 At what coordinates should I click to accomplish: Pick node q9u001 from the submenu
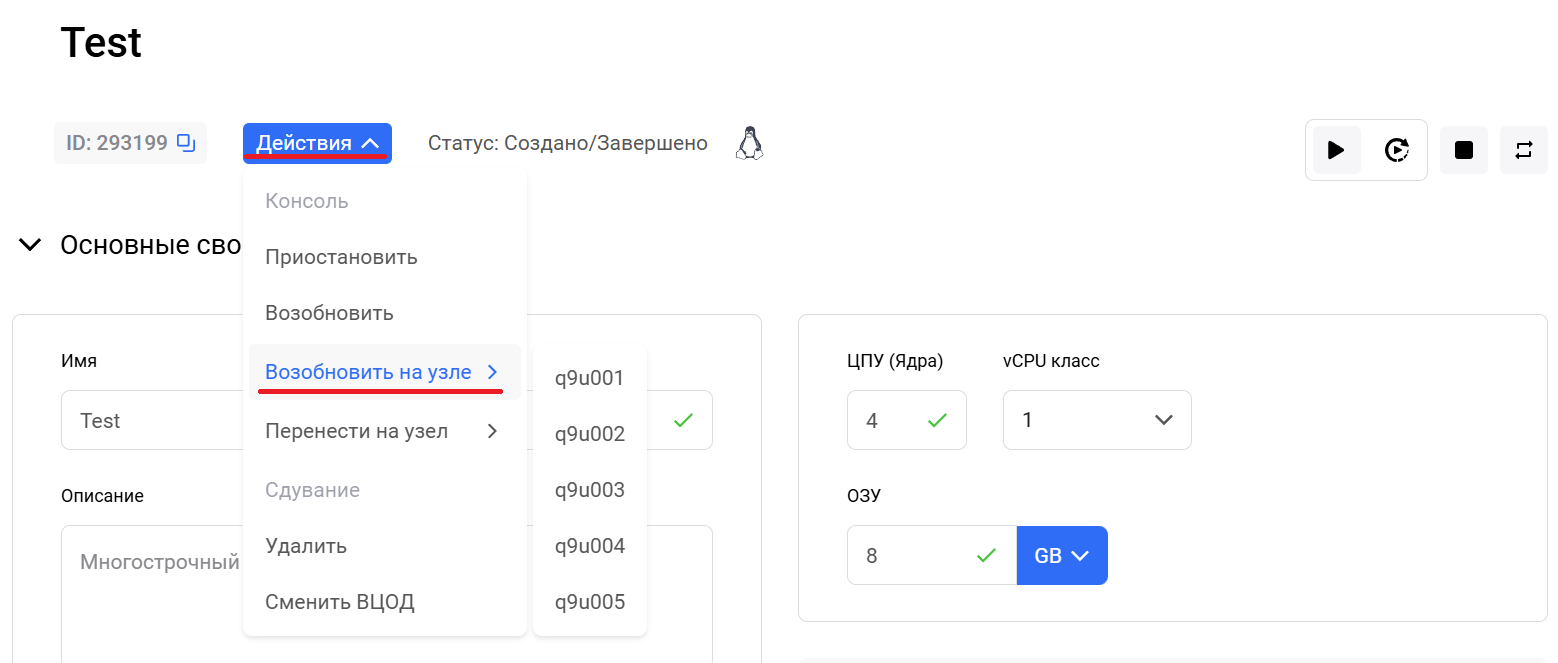(590, 378)
